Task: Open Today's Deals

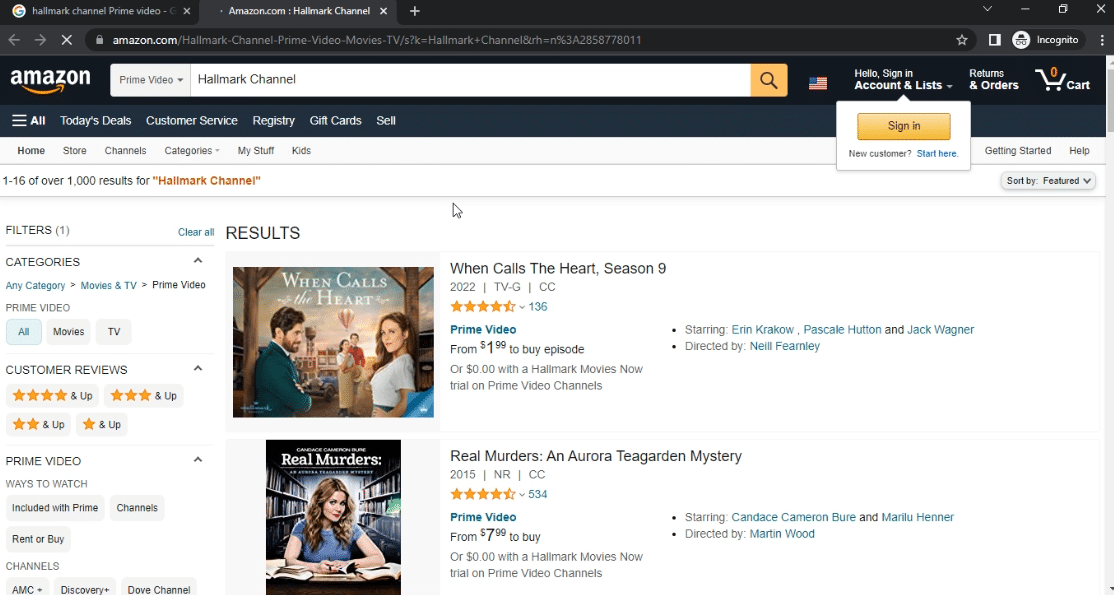Action: click(x=96, y=121)
